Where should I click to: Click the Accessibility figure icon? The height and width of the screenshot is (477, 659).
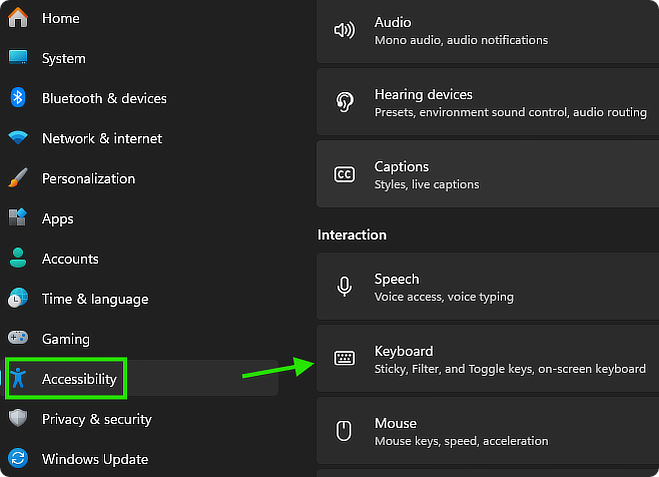tap(18, 378)
